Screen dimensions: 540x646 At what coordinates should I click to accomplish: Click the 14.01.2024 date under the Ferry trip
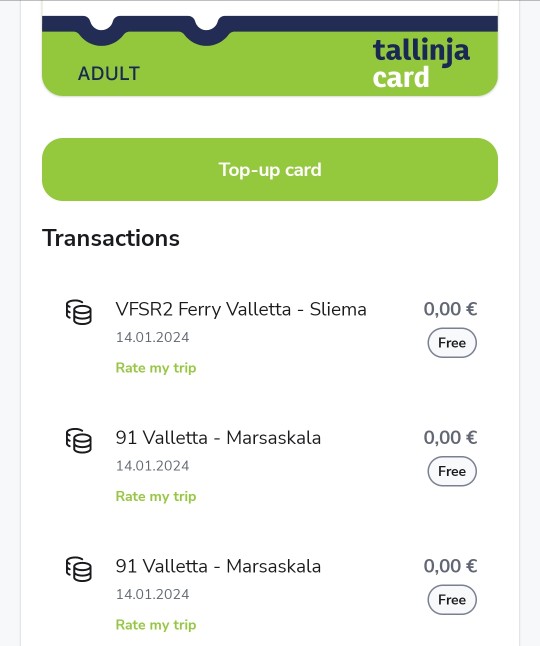tap(152, 337)
